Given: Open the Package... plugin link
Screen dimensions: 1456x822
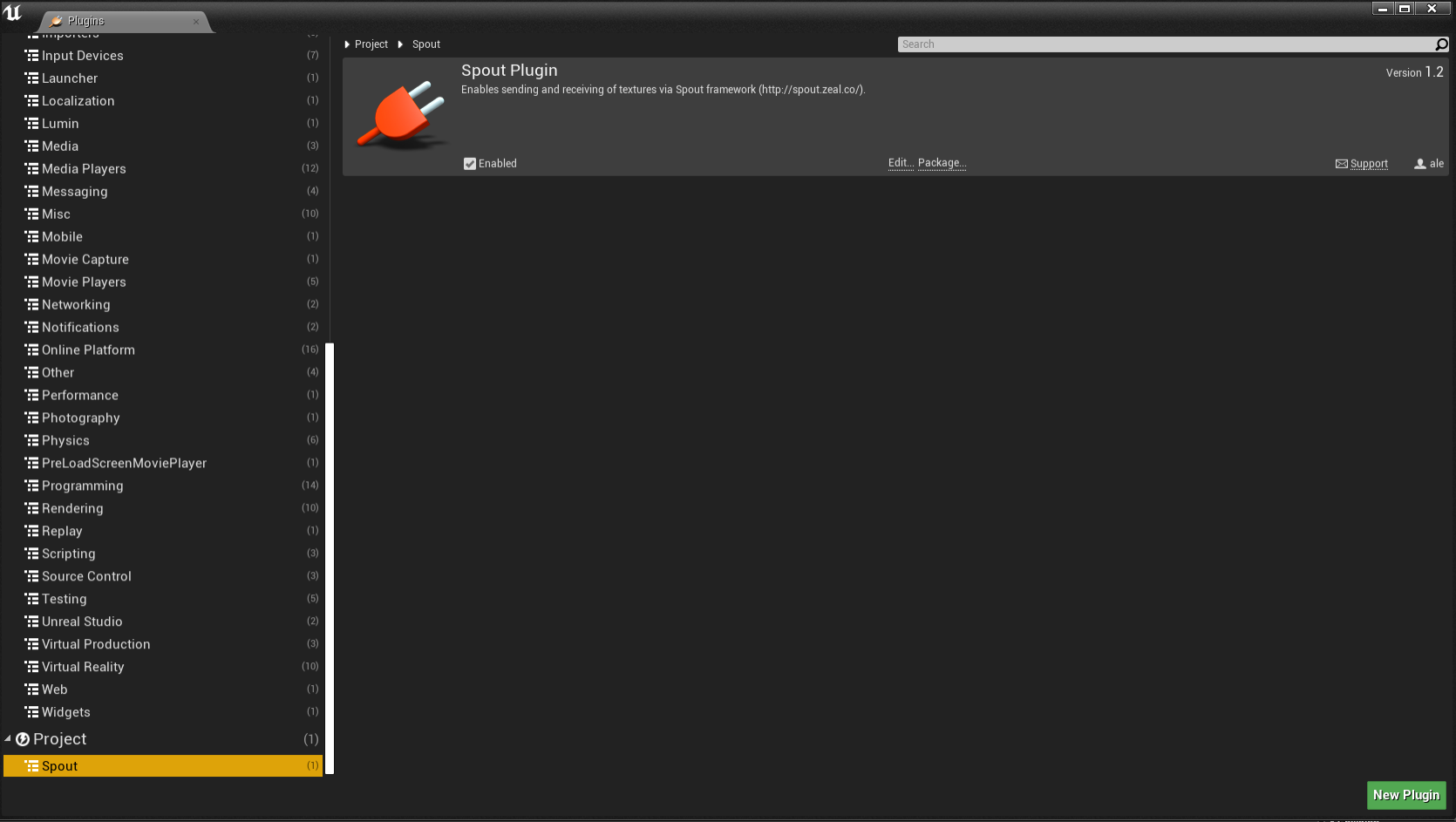Looking at the screenshot, I should (x=942, y=163).
